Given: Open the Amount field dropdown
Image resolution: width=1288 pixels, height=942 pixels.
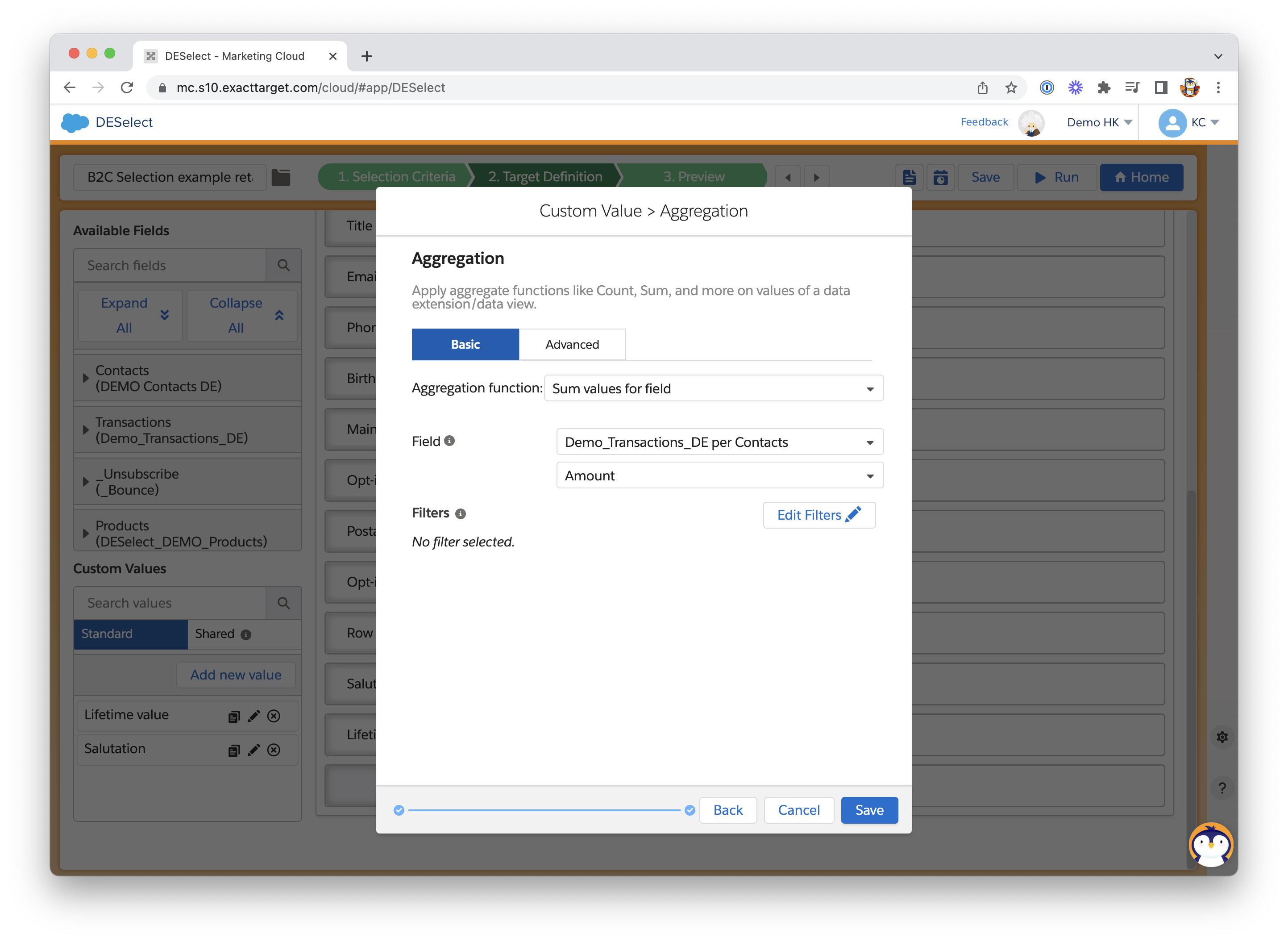Looking at the screenshot, I should (719, 475).
